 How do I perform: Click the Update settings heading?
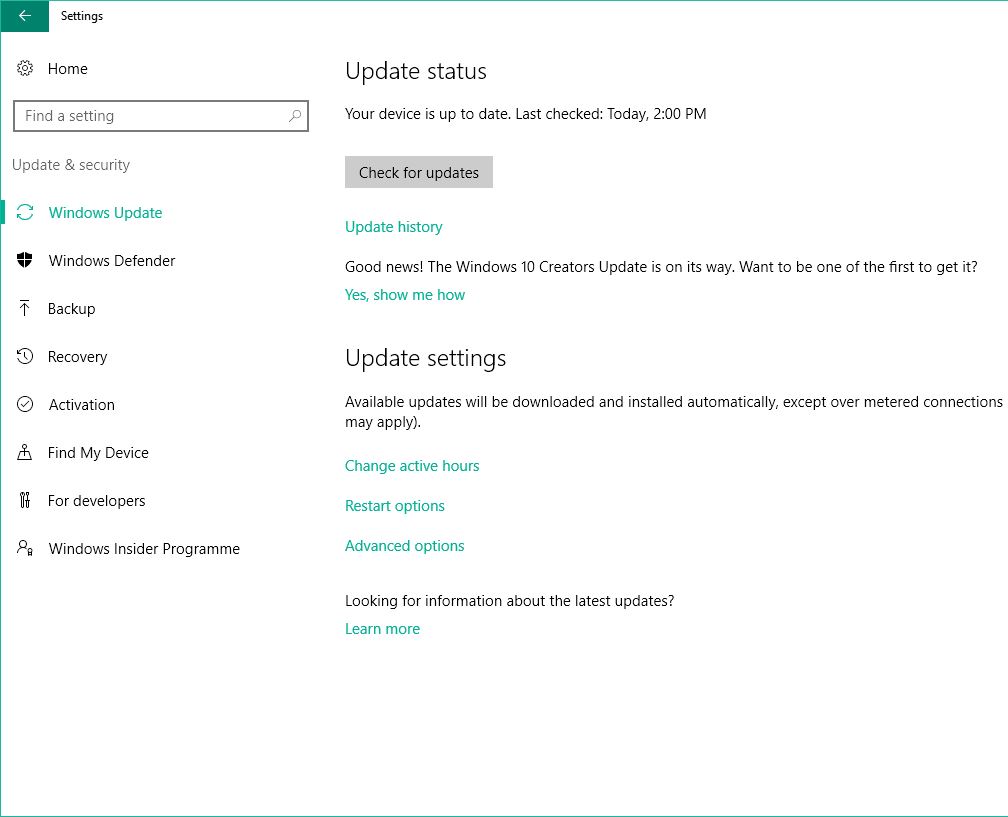[426, 358]
